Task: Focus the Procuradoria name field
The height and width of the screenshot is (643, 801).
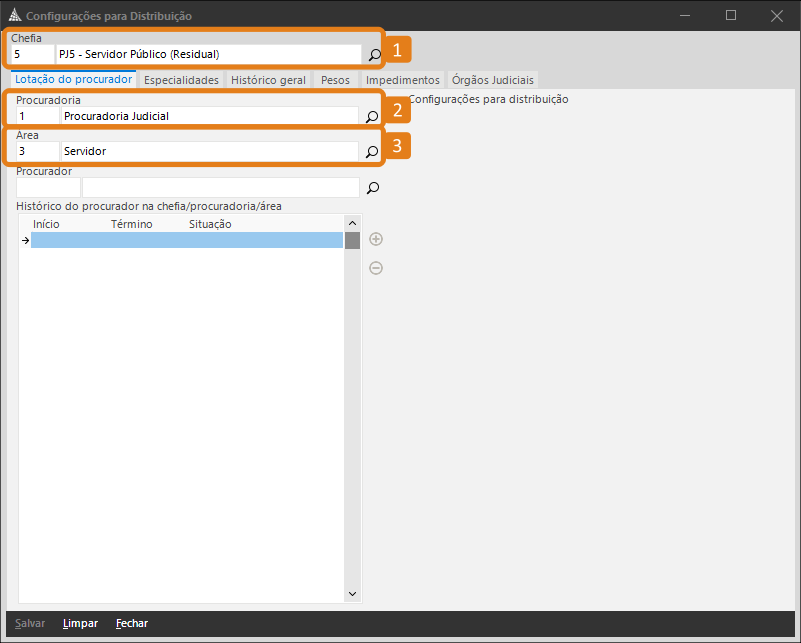Action: tap(208, 116)
